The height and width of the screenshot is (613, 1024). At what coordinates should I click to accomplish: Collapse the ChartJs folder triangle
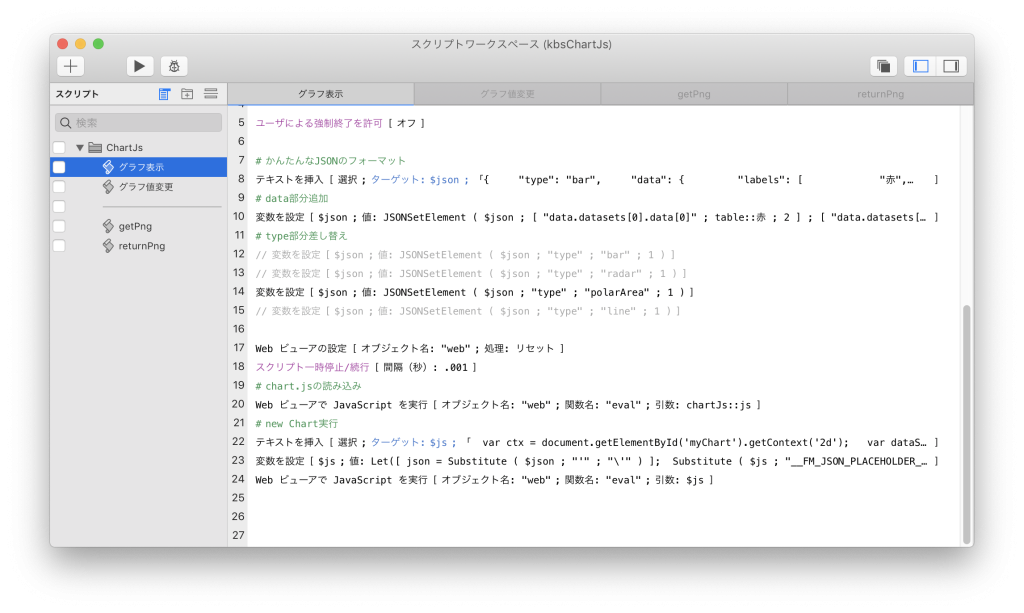click(80, 148)
